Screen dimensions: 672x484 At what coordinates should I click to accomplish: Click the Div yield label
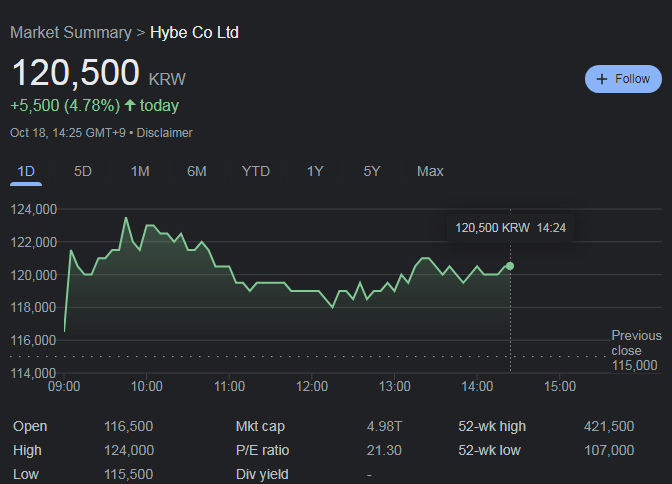(x=262, y=475)
